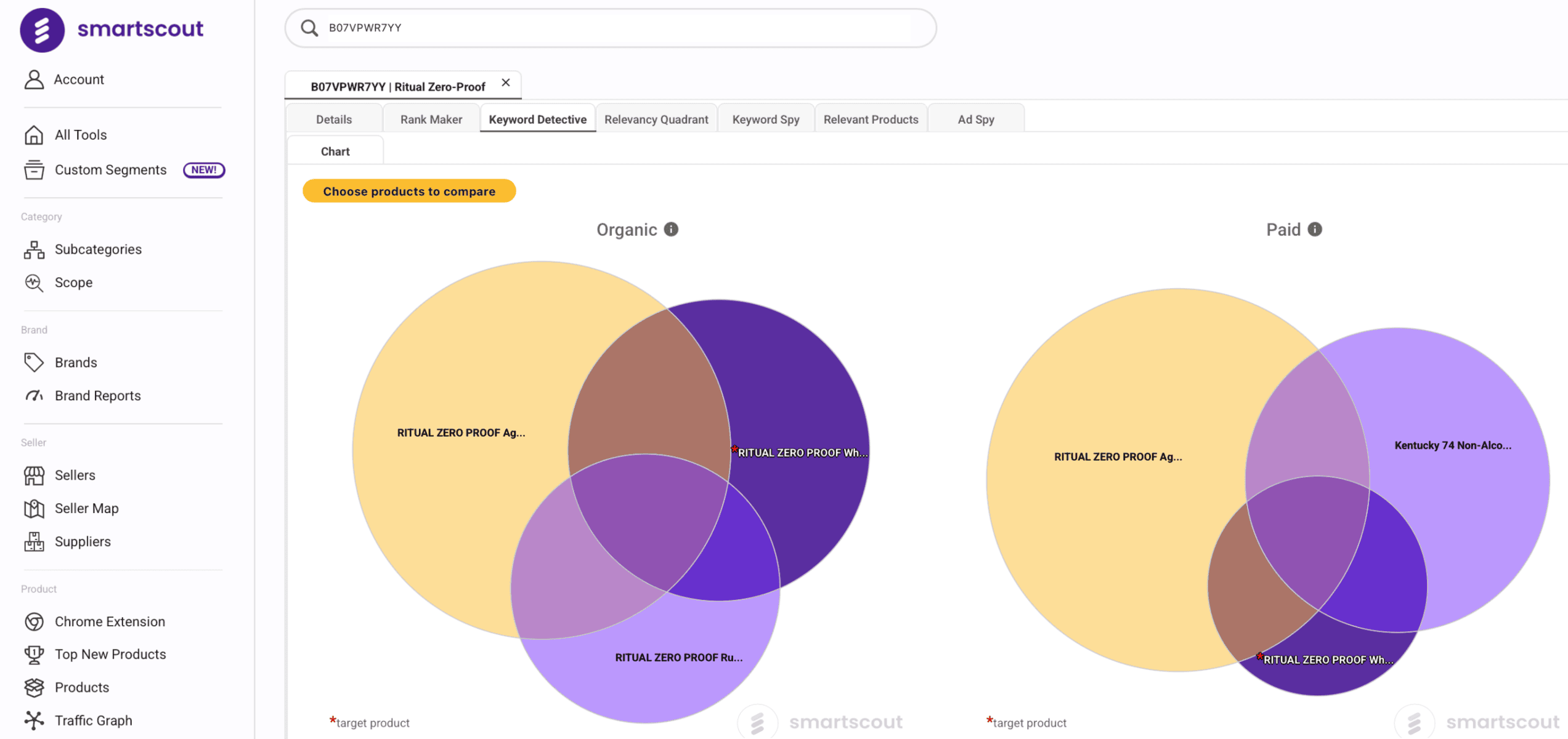Open Traffic Graph icon
Viewport: 1568px width, 739px height.
[x=34, y=720]
